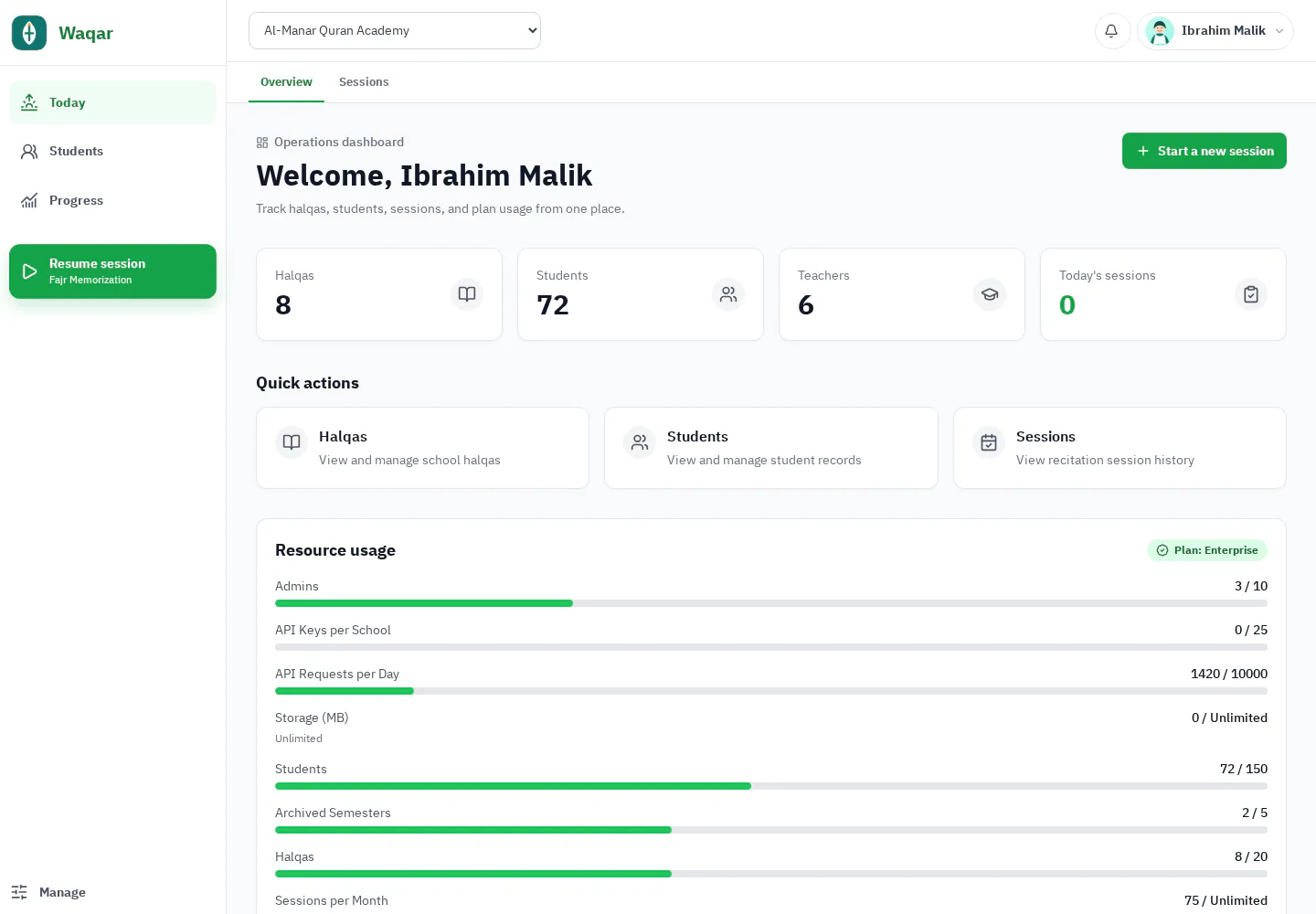Open Progress in the sidebar

[x=112, y=201]
